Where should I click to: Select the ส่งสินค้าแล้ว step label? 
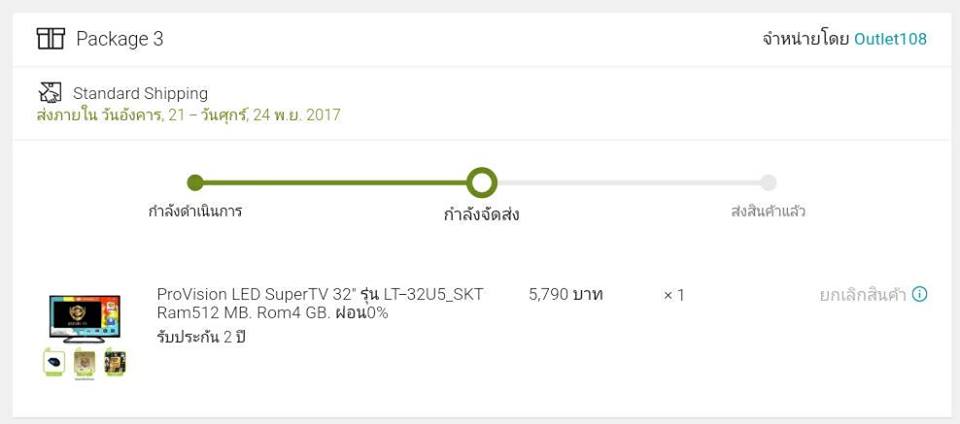[x=768, y=211]
